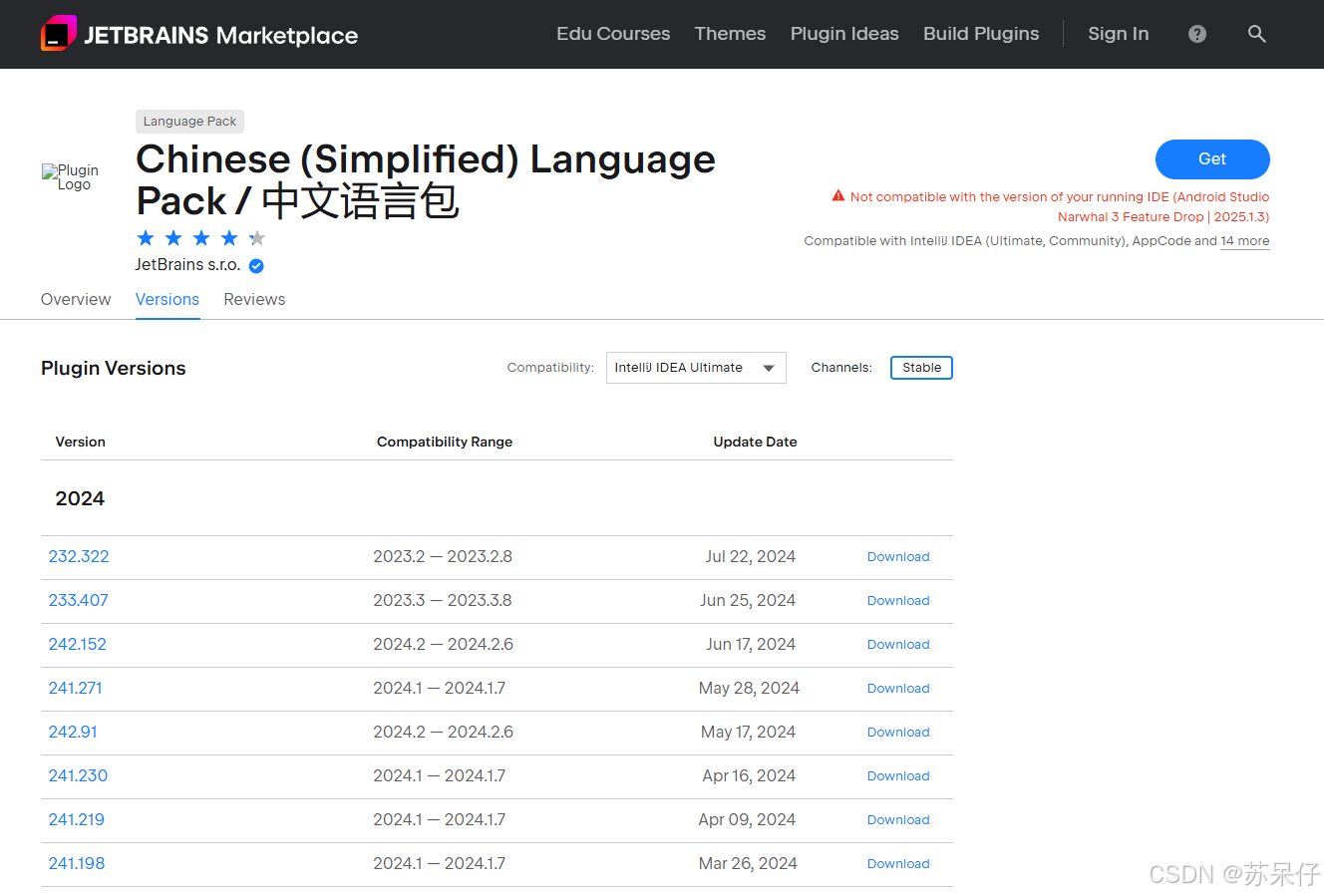This screenshot has height=896, width=1324.
Task: Open version 233.407
Action: [79, 600]
